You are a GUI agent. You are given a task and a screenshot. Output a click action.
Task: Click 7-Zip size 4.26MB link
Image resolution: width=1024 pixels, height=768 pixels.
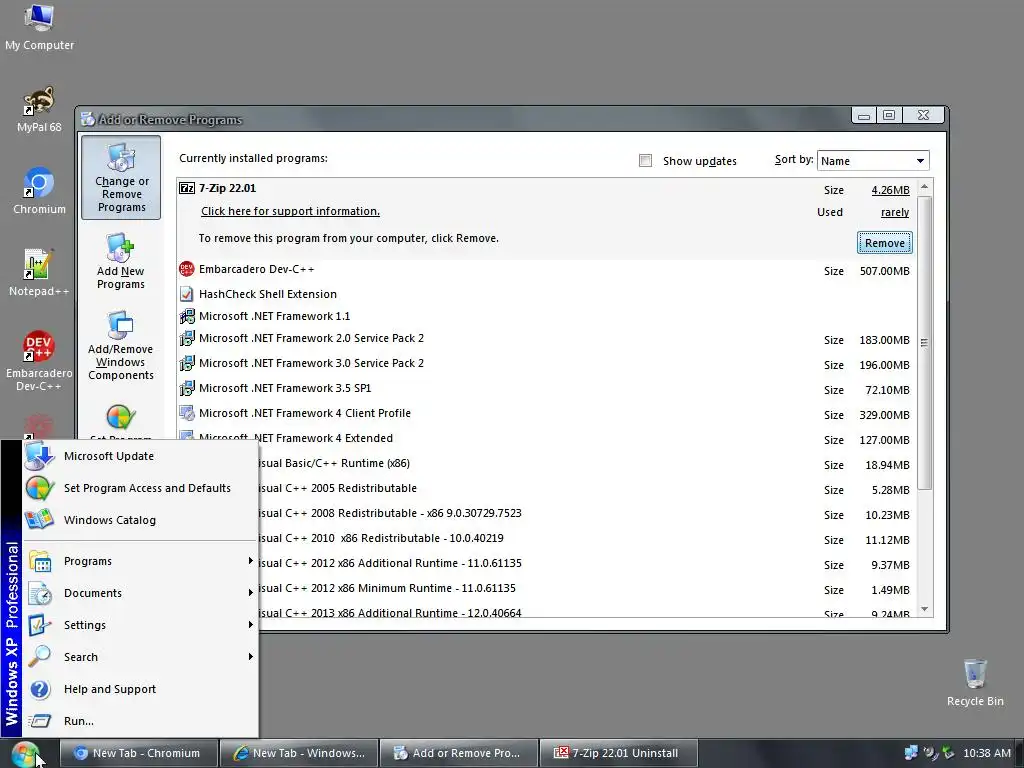tap(890, 190)
